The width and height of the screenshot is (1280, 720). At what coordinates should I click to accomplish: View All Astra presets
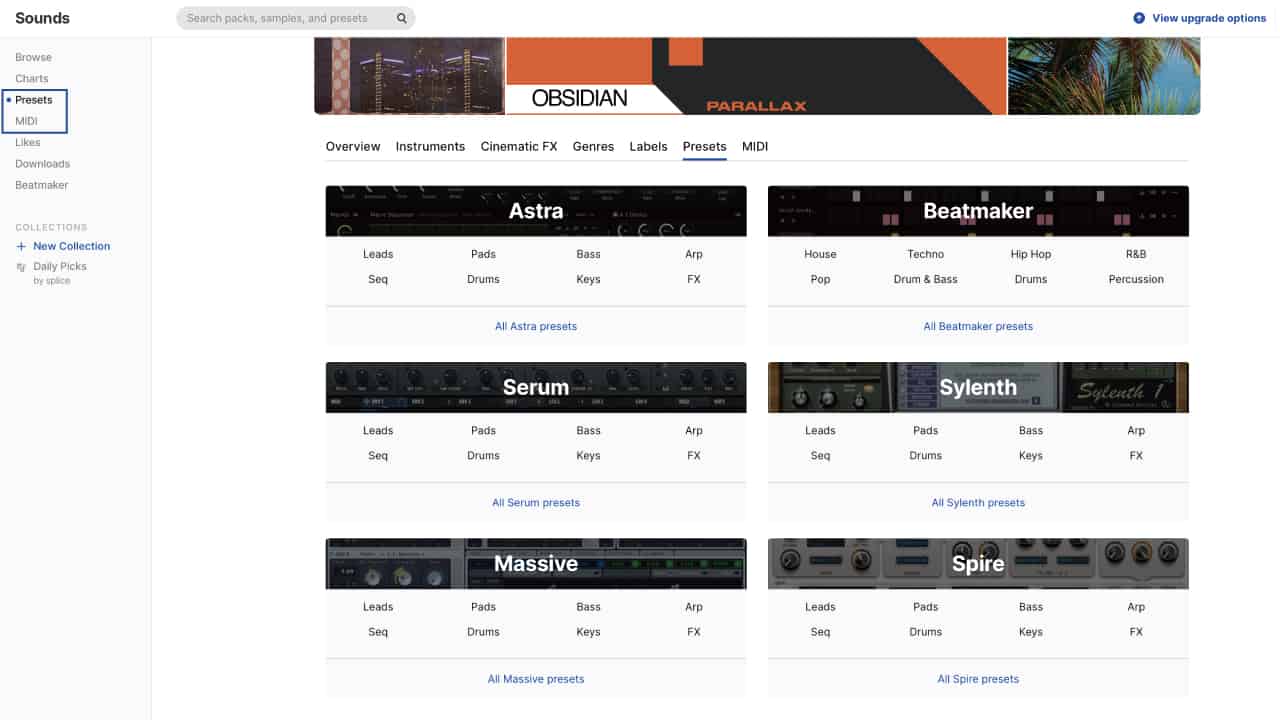pyautogui.click(x=536, y=326)
